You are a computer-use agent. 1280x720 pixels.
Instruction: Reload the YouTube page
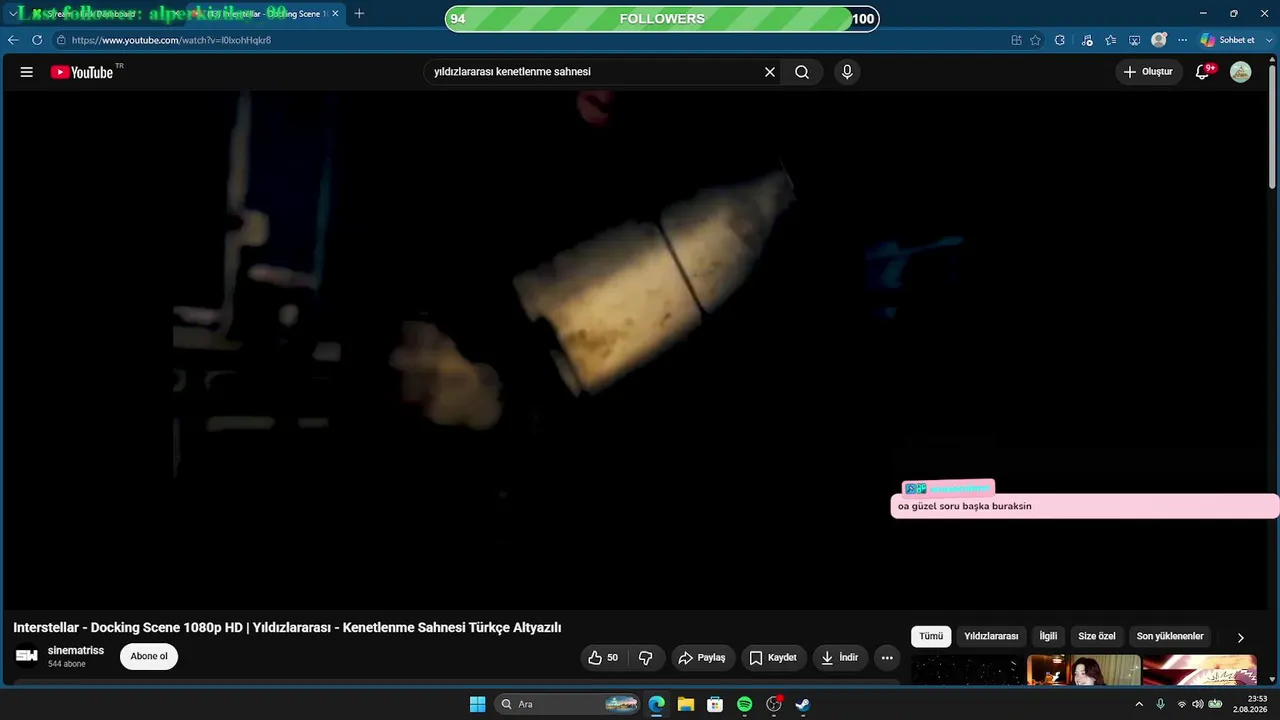tap(37, 40)
